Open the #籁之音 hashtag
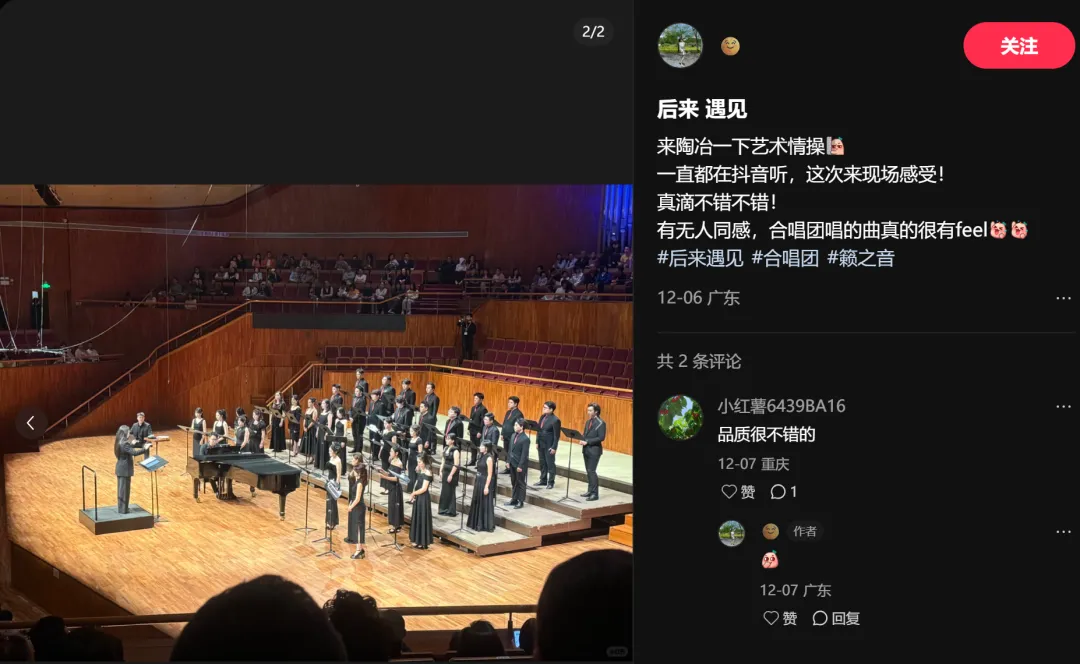The height and width of the screenshot is (664, 1080). pos(860,258)
